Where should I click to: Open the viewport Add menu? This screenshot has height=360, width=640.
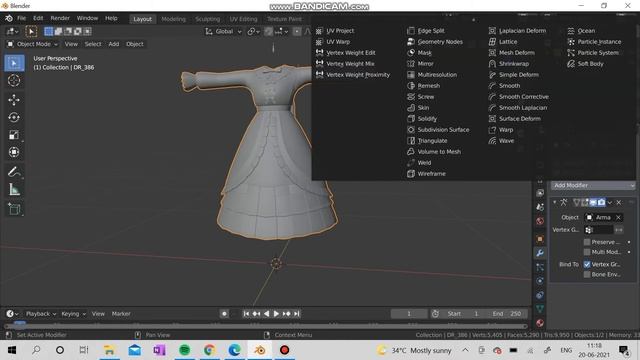(x=113, y=44)
